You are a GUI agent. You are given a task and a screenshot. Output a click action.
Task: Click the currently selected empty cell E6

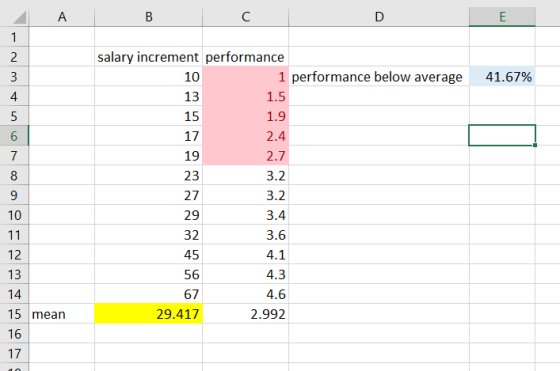[x=502, y=135]
